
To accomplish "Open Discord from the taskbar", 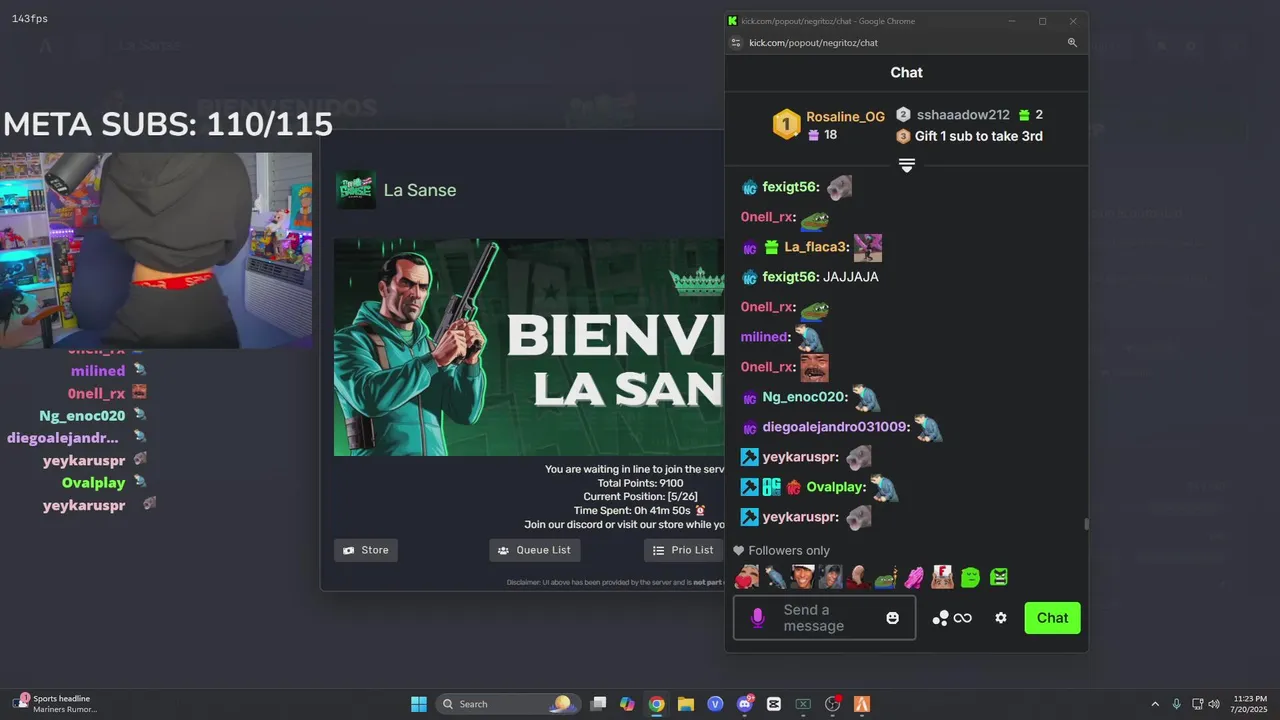I will 744,704.
